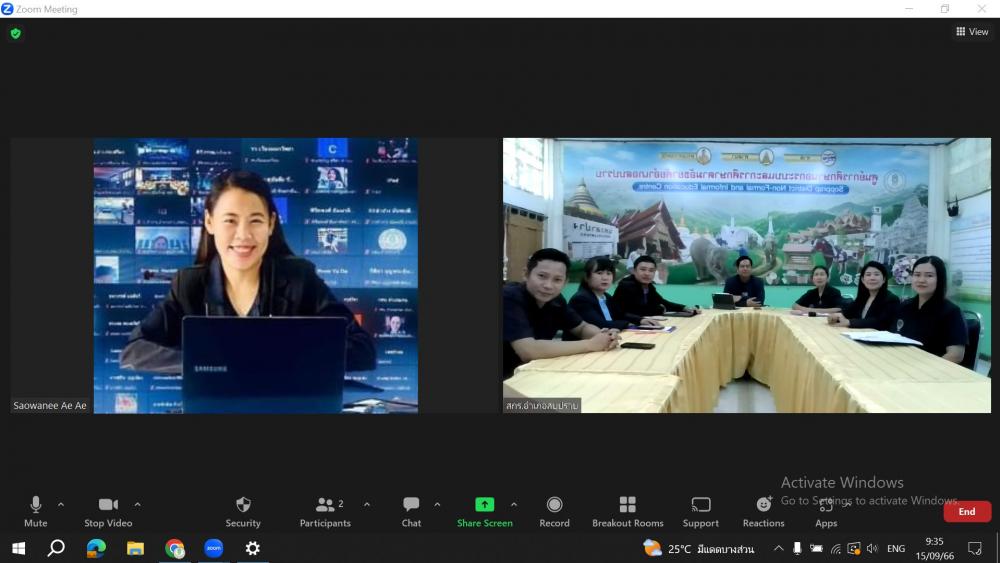Click the battery tray icon
Image resolution: width=1000 pixels, height=563 pixels.
[816, 548]
